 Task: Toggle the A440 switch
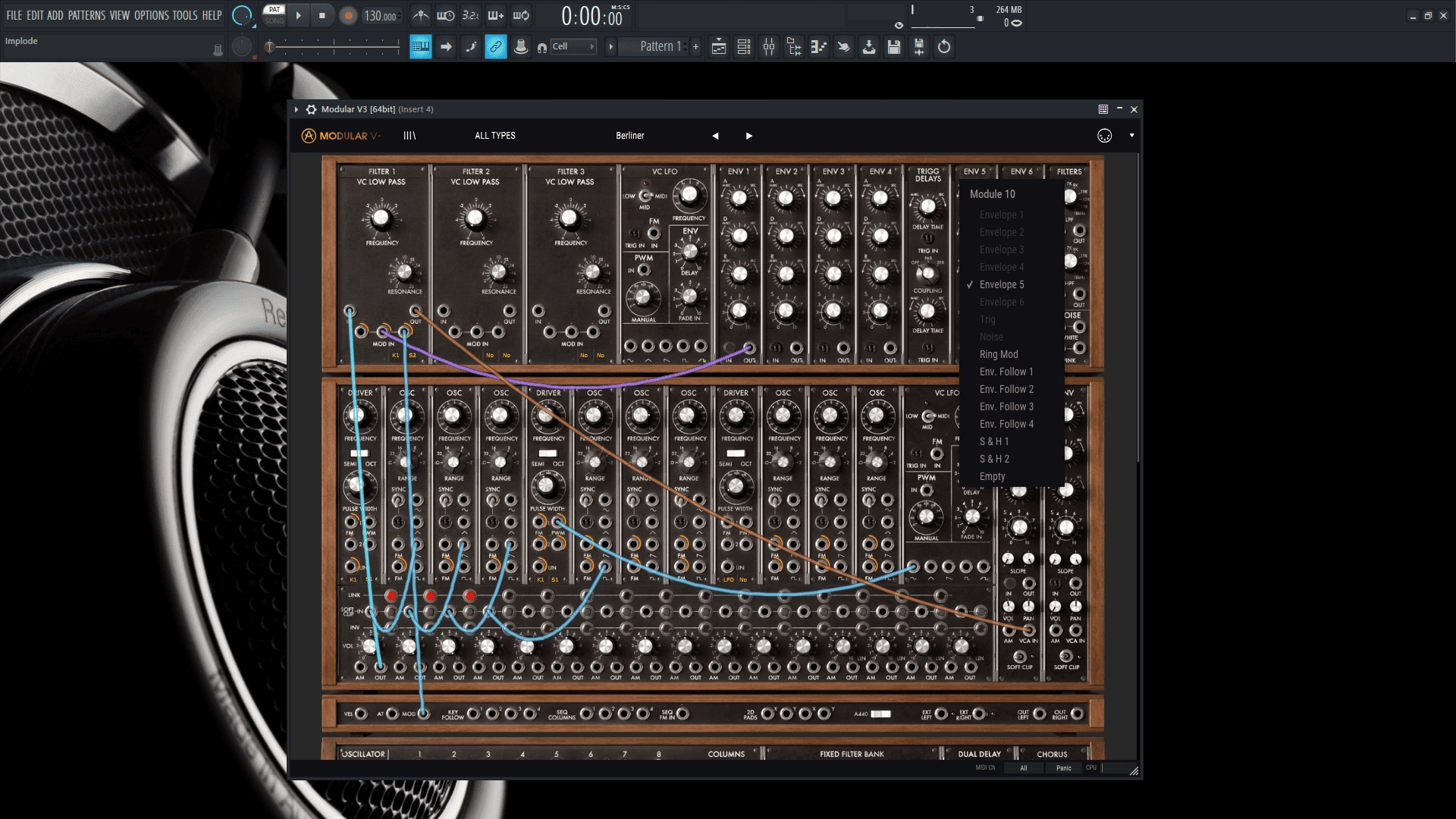pyautogui.click(x=880, y=714)
